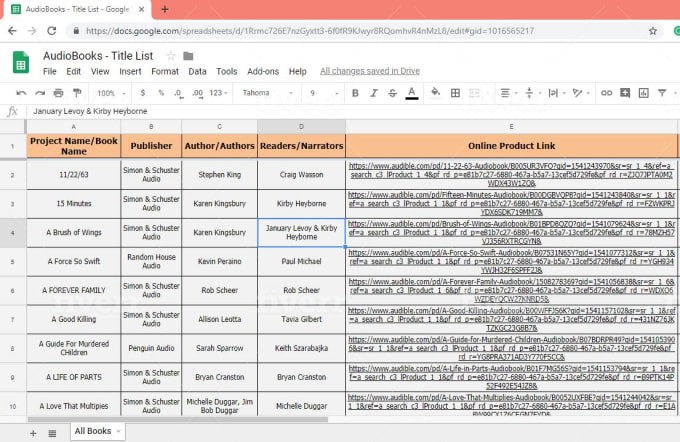This screenshot has width=680, height=442.
Task: Select column D header
Action: pos(301,127)
